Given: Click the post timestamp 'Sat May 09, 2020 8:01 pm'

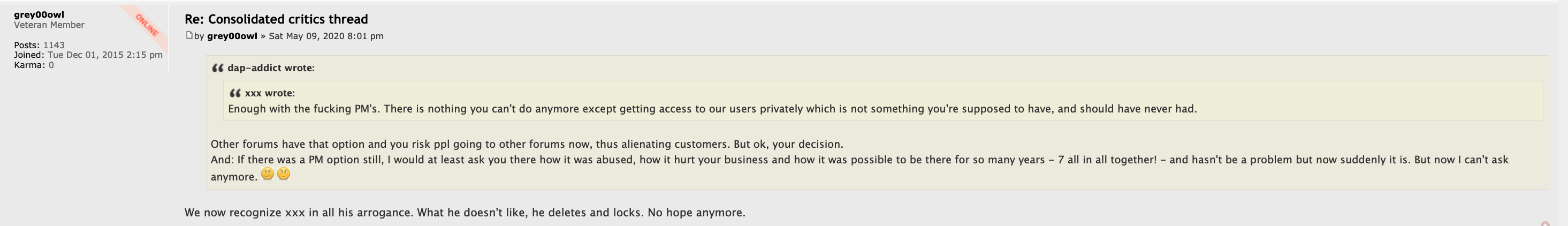Looking at the screenshot, I should 326,36.
